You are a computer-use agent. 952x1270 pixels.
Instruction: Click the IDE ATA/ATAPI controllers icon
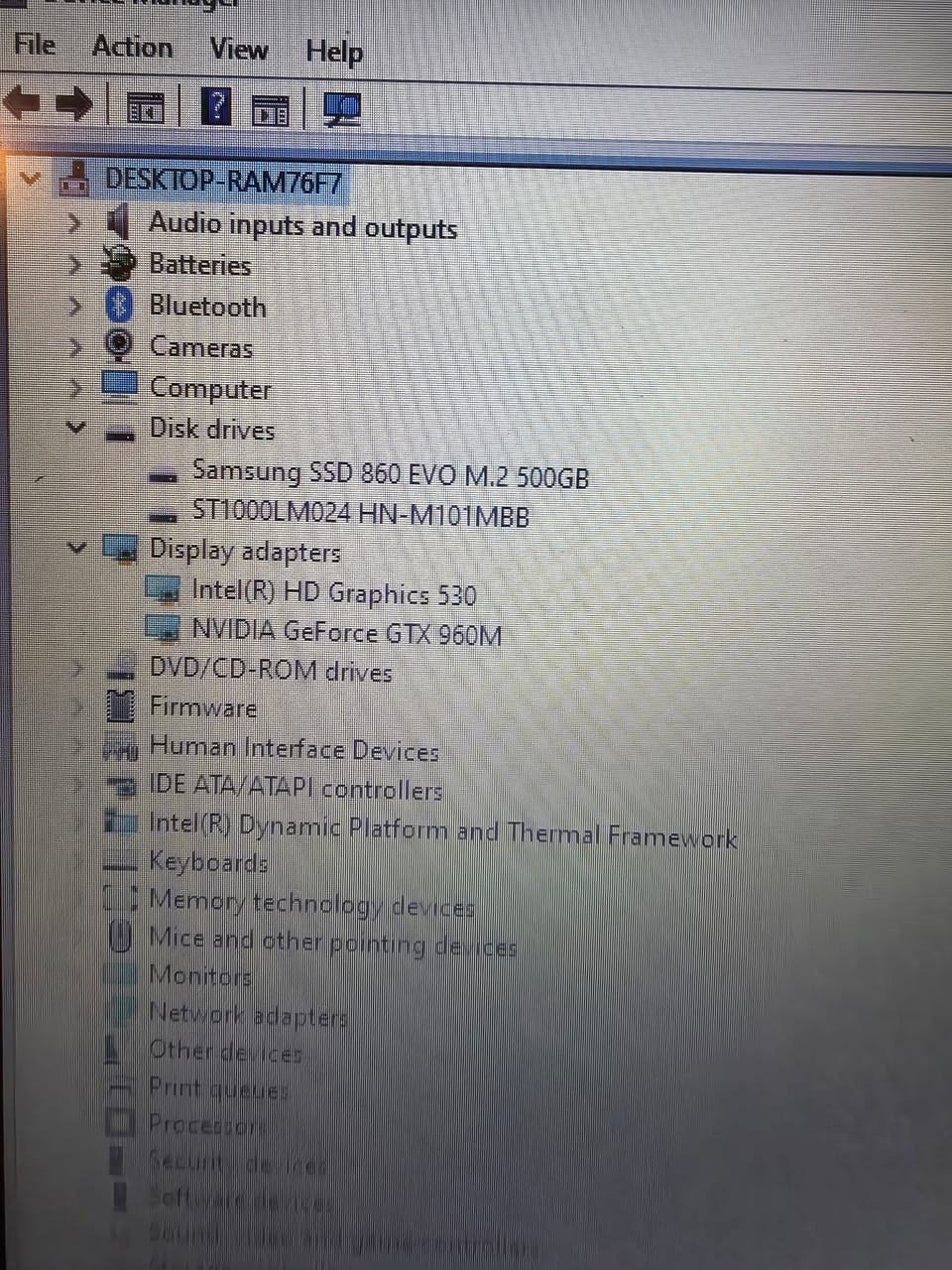point(121,786)
